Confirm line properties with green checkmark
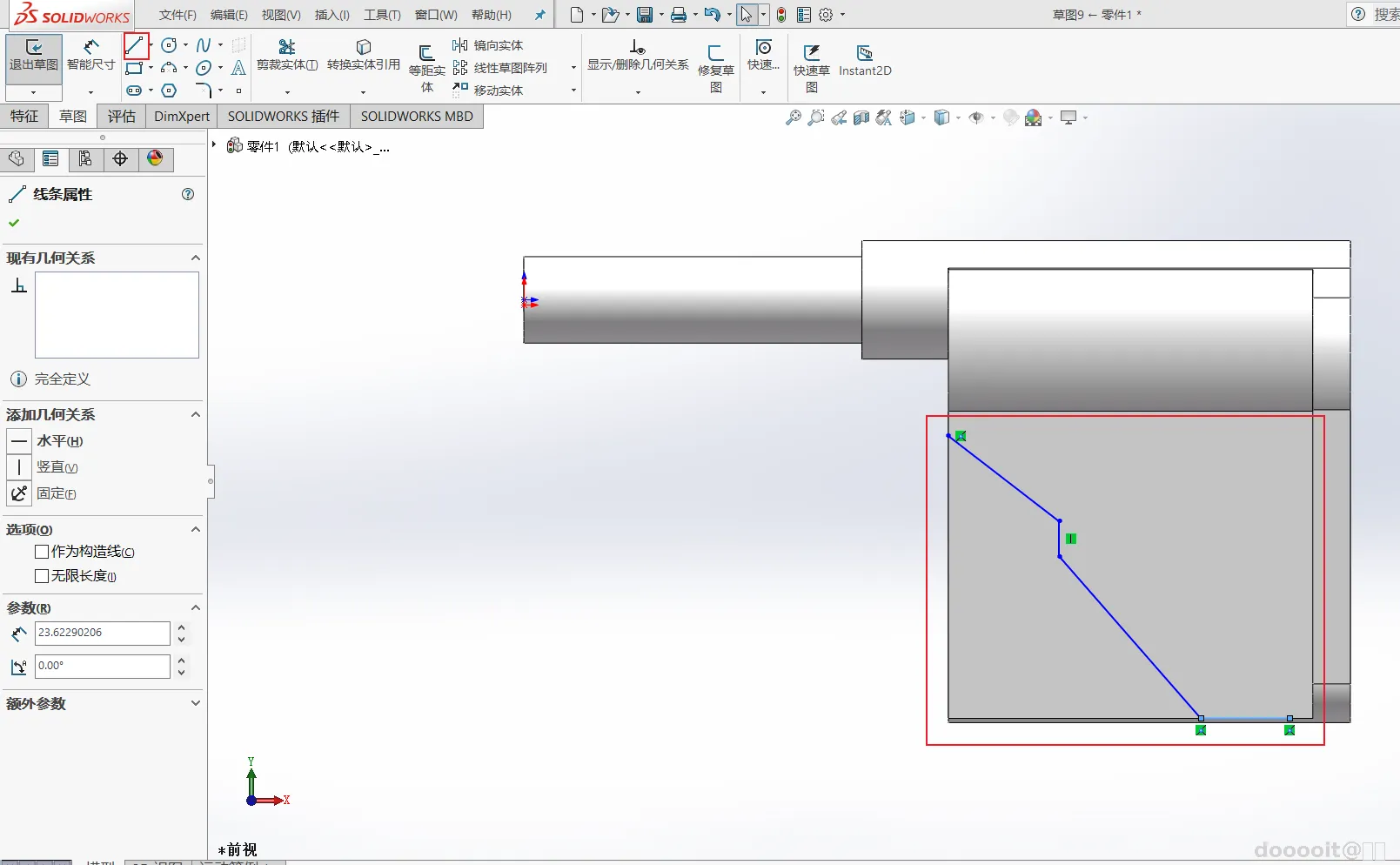This screenshot has height=865, width=1400. pos(14,223)
